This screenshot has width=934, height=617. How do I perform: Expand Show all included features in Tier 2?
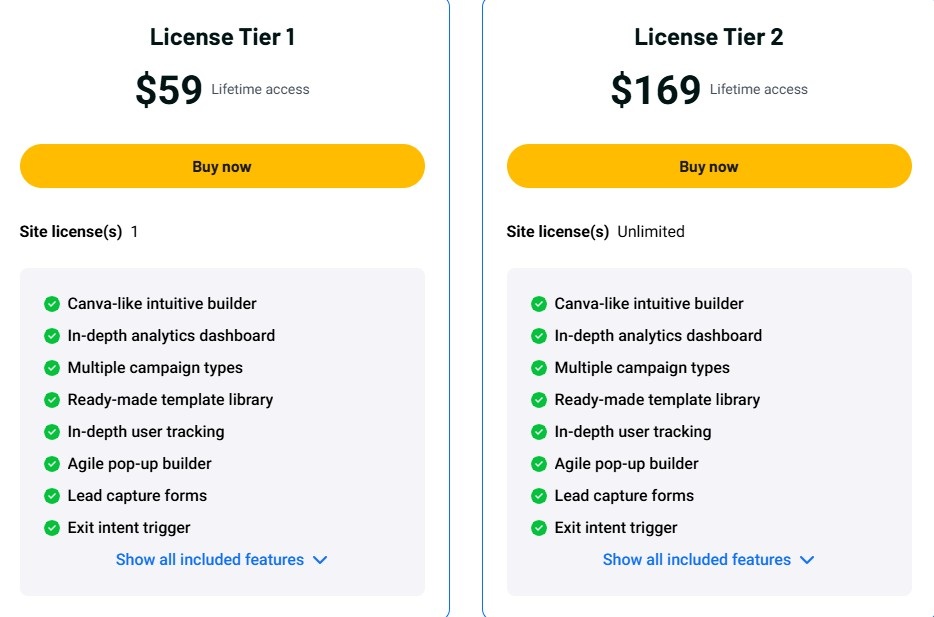click(708, 560)
